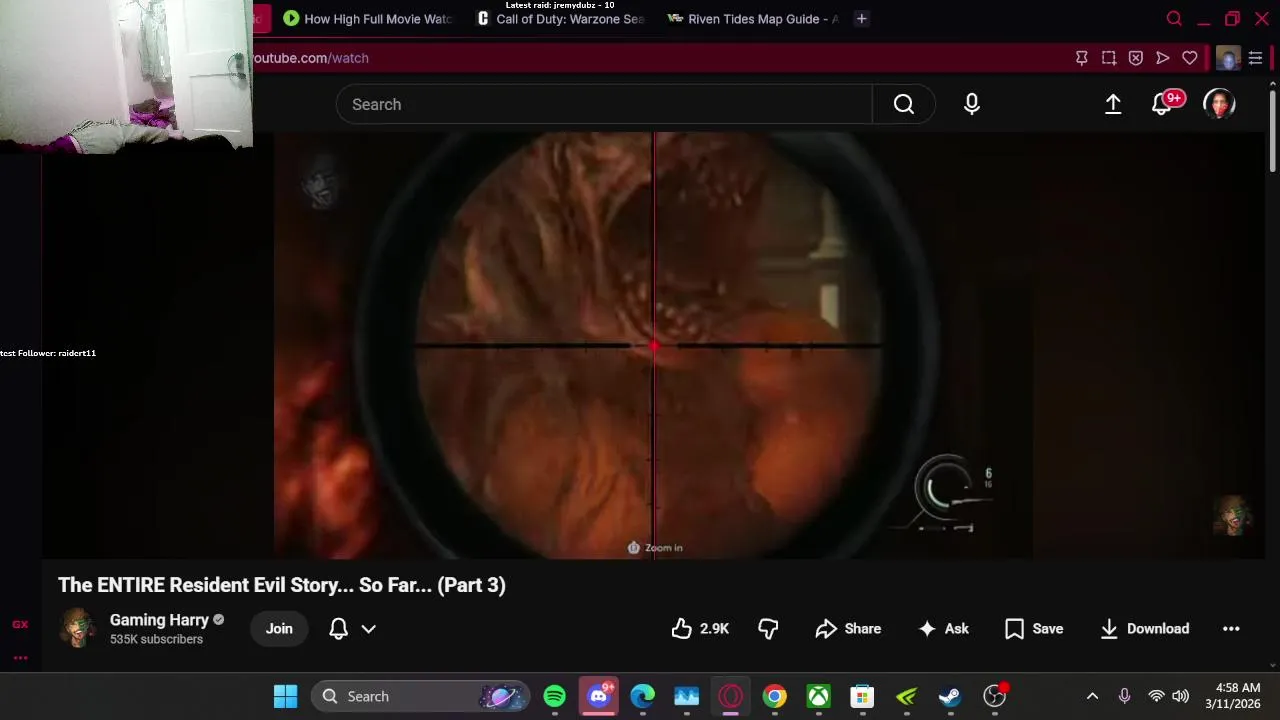Open Opera GX taskbar icon
This screenshot has width=1280, height=720.
pyautogui.click(x=731, y=696)
